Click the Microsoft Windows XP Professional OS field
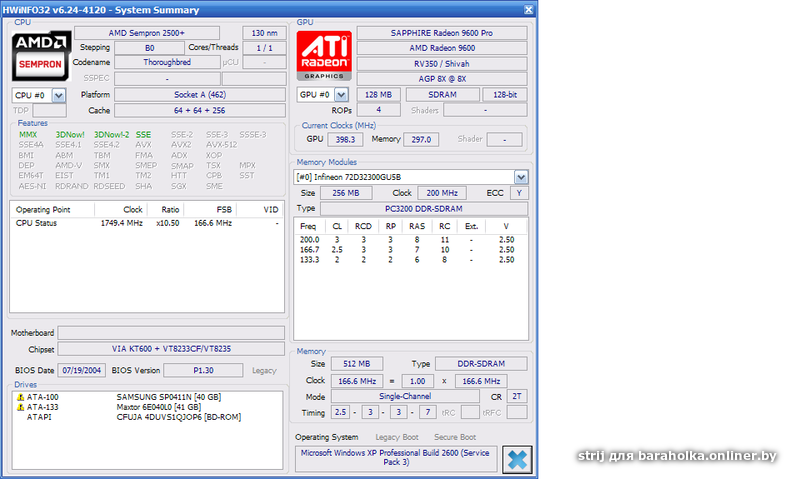 click(x=395, y=458)
